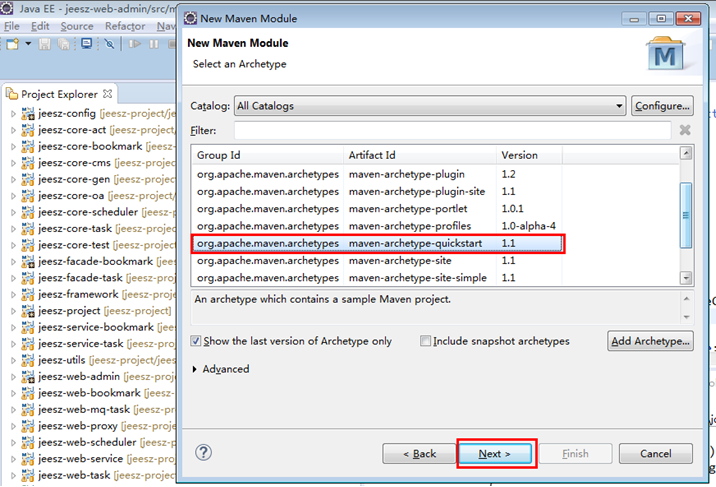The height and width of the screenshot is (487, 716).
Task: Click the jeesz-web-task project icon
Action: point(28,475)
